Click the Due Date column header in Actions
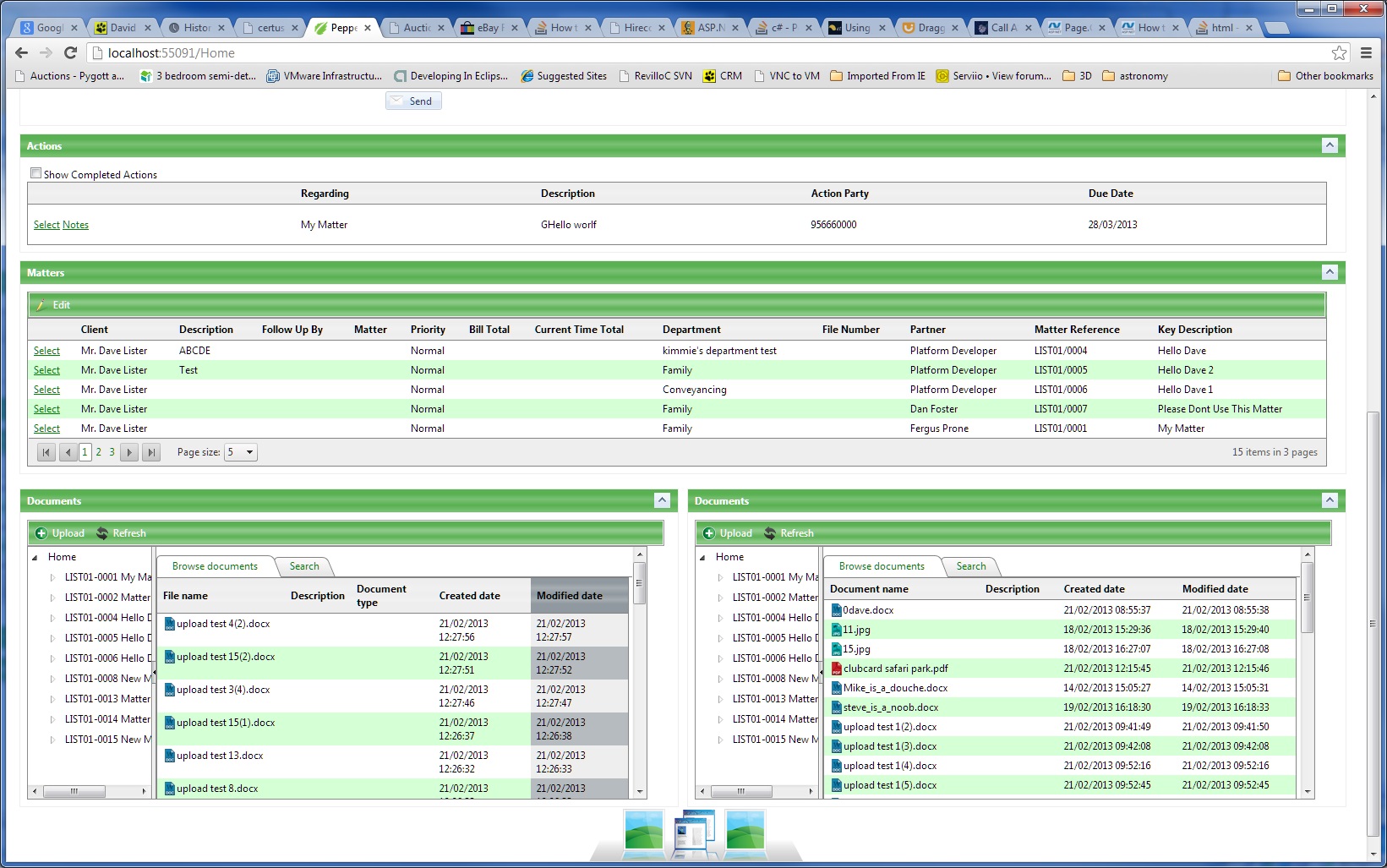Viewport: 1387px width, 868px height. pos(1111,194)
